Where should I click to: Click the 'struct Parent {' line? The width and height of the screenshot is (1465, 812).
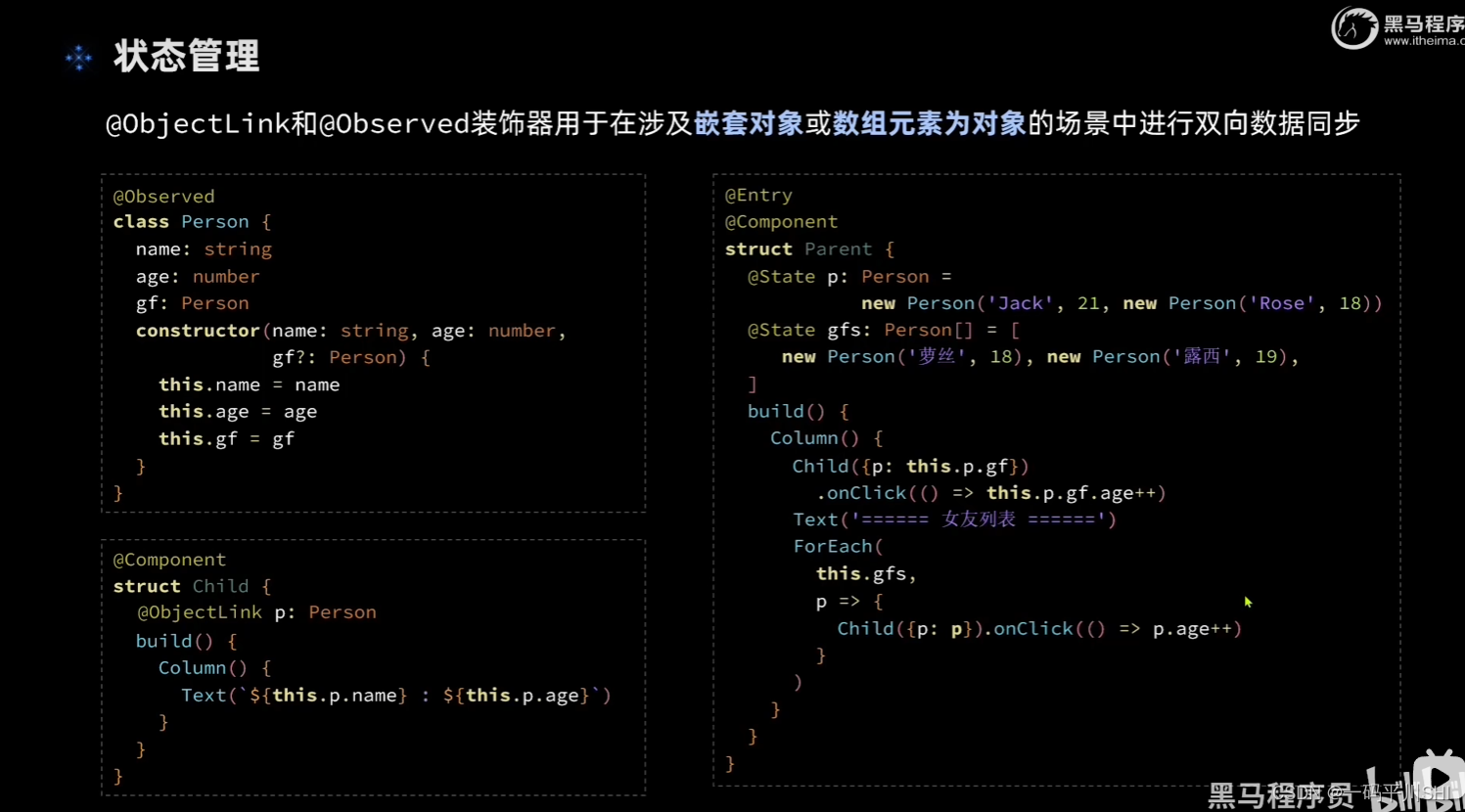[809, 249]
